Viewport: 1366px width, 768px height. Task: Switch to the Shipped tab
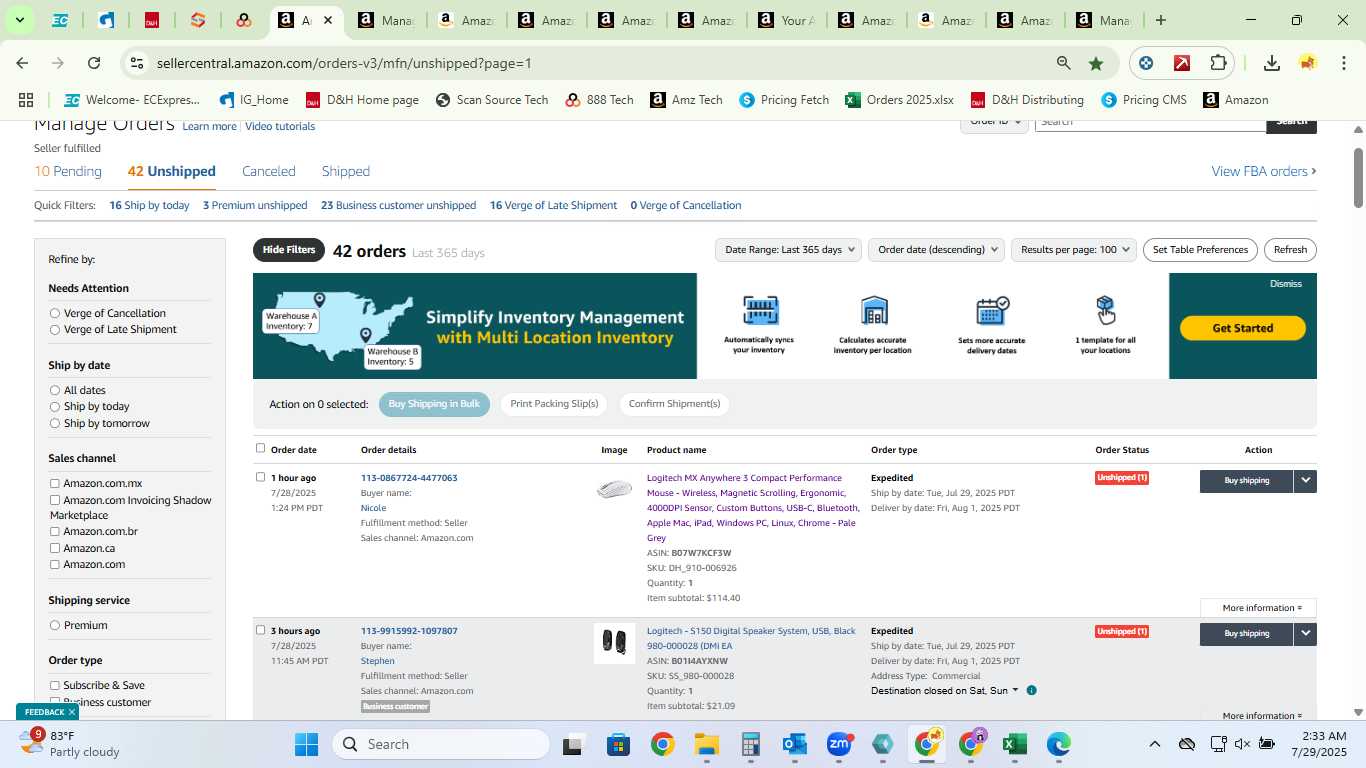346,171
